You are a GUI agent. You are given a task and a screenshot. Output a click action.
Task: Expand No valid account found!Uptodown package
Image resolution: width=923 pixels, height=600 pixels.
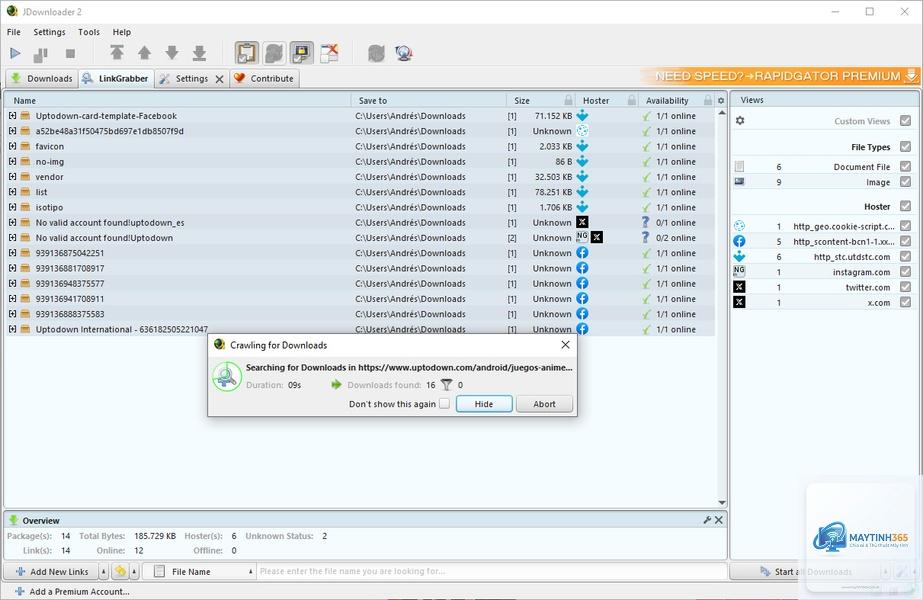(12, 237)
